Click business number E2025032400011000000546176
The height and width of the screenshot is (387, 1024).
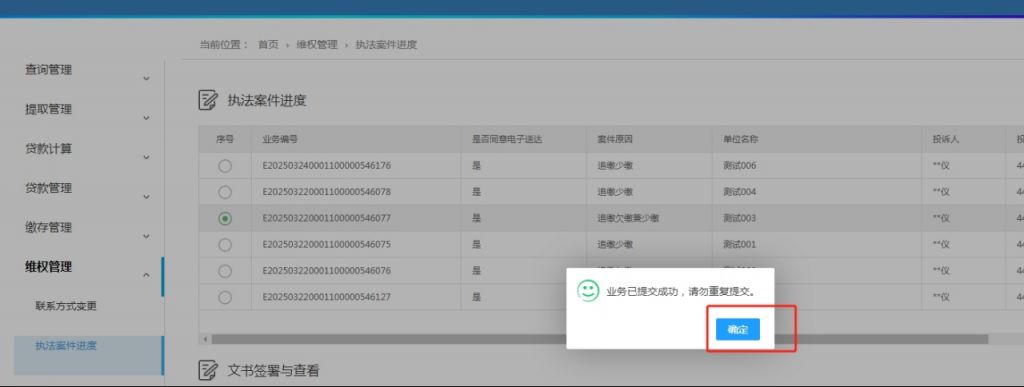click(x=327, y=166)
